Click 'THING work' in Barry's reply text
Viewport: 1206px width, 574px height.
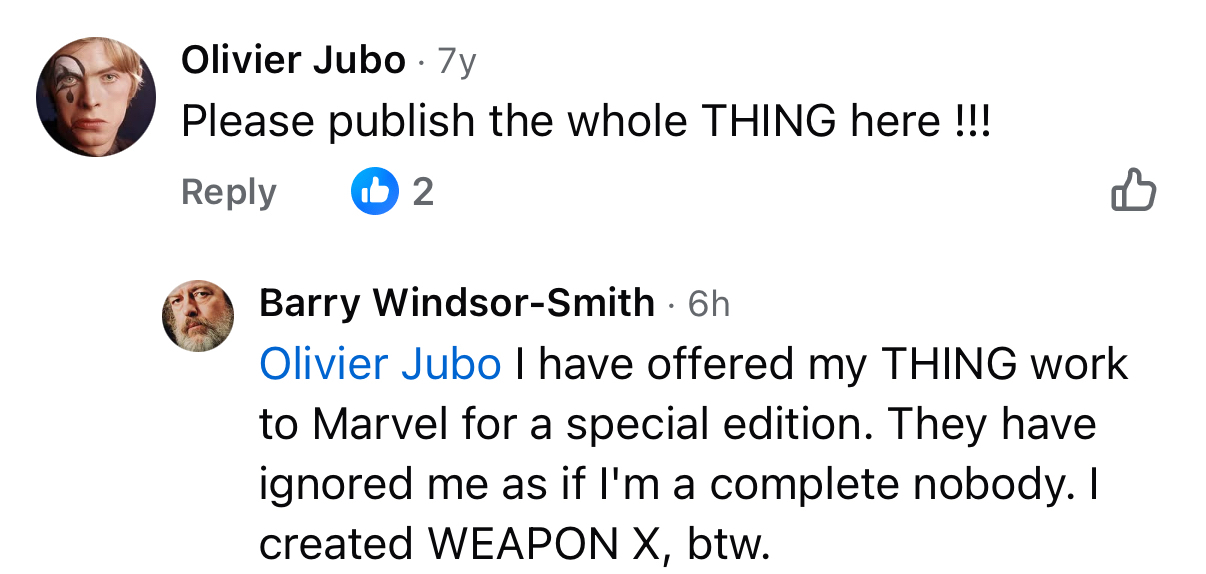coord(1004,365)
